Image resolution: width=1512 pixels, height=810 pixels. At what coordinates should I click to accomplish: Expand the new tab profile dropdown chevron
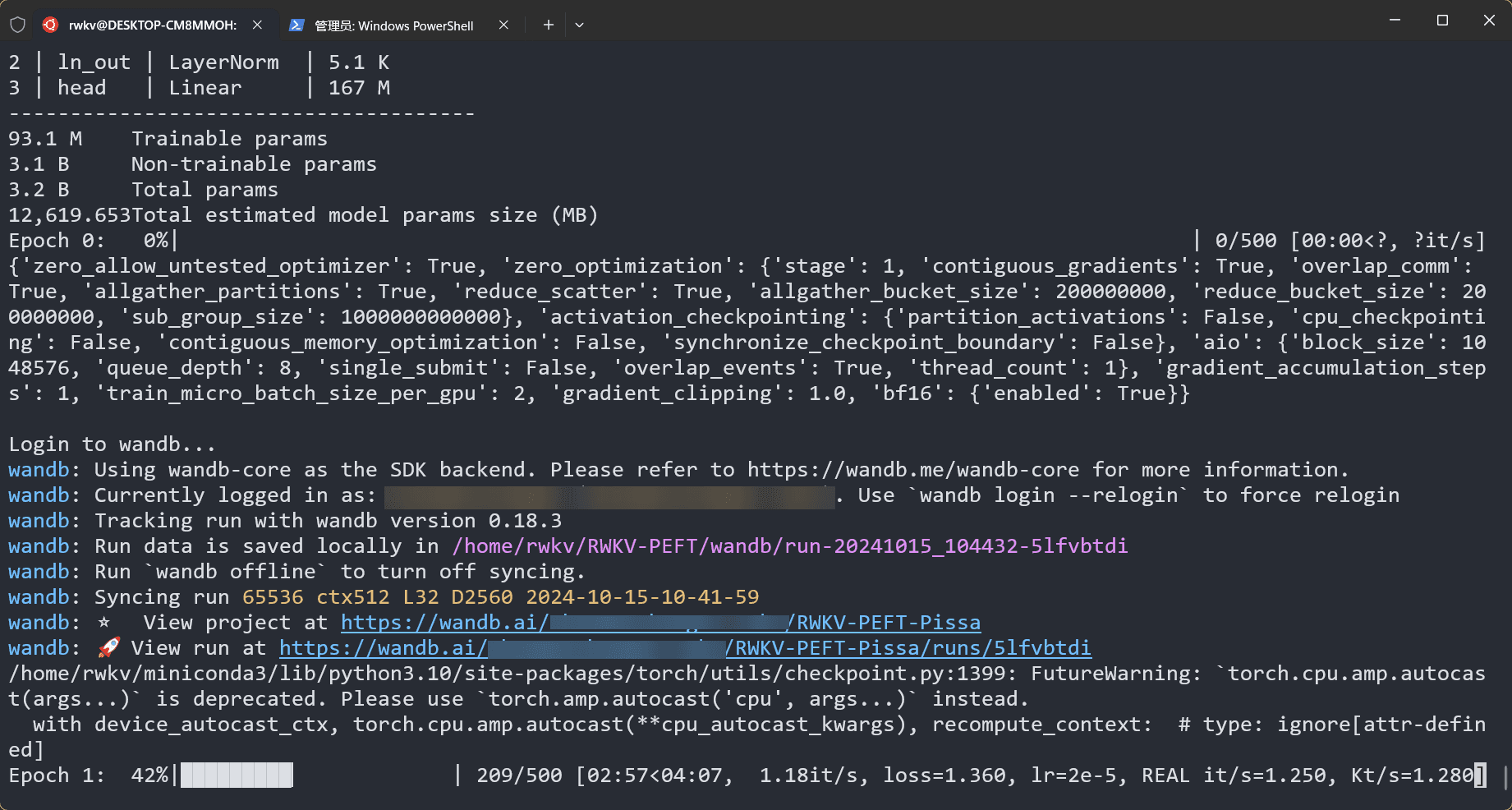pos(579,25)
